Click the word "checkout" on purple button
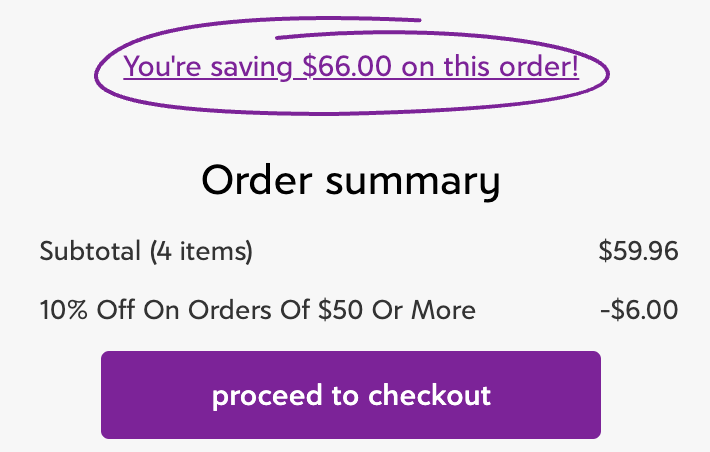This screenshot has height=452, width=710. tap(430, 395)
